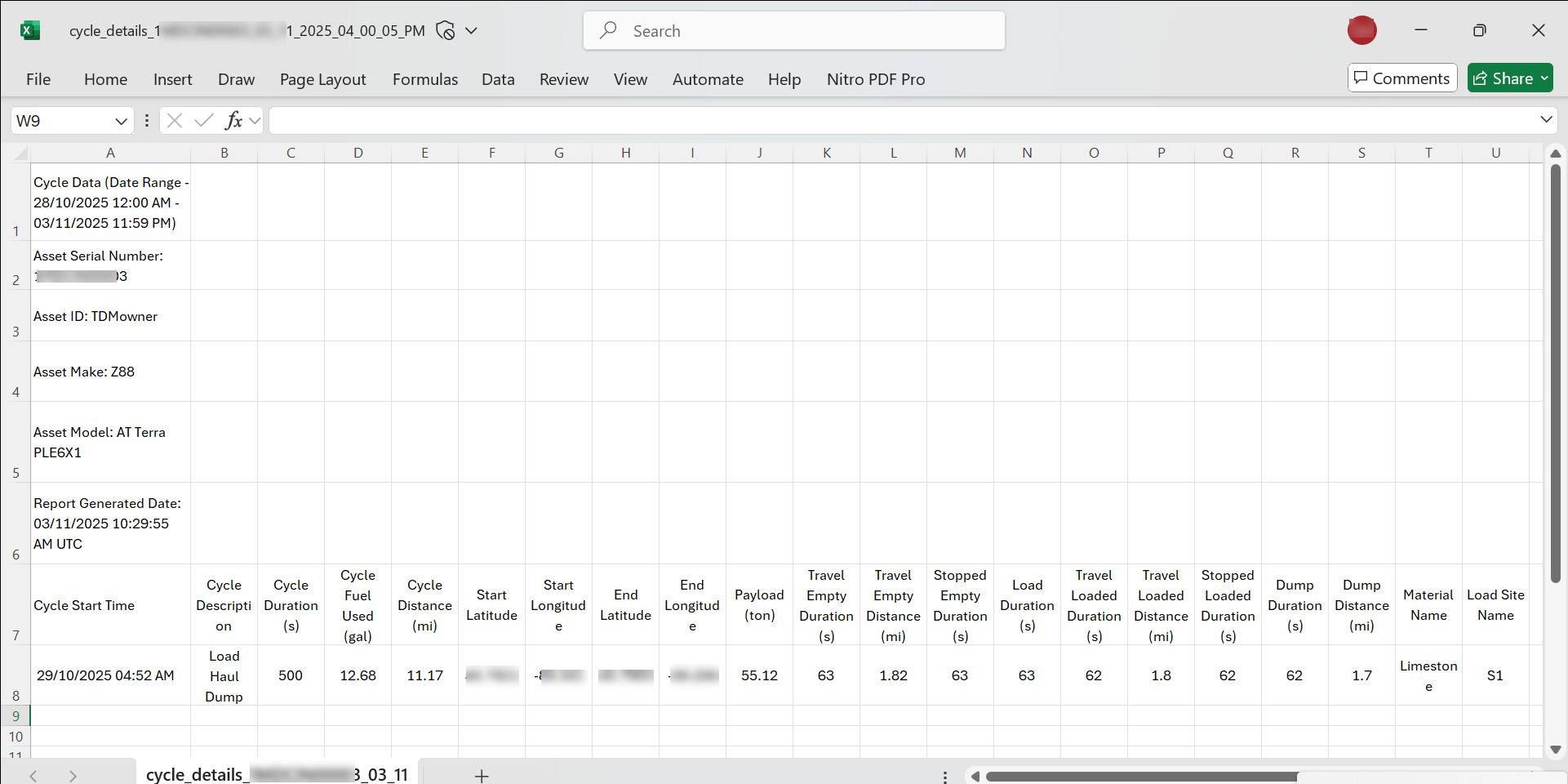Click in the Search box
The height and width of the screenshot is (784, 1568).
793,31
